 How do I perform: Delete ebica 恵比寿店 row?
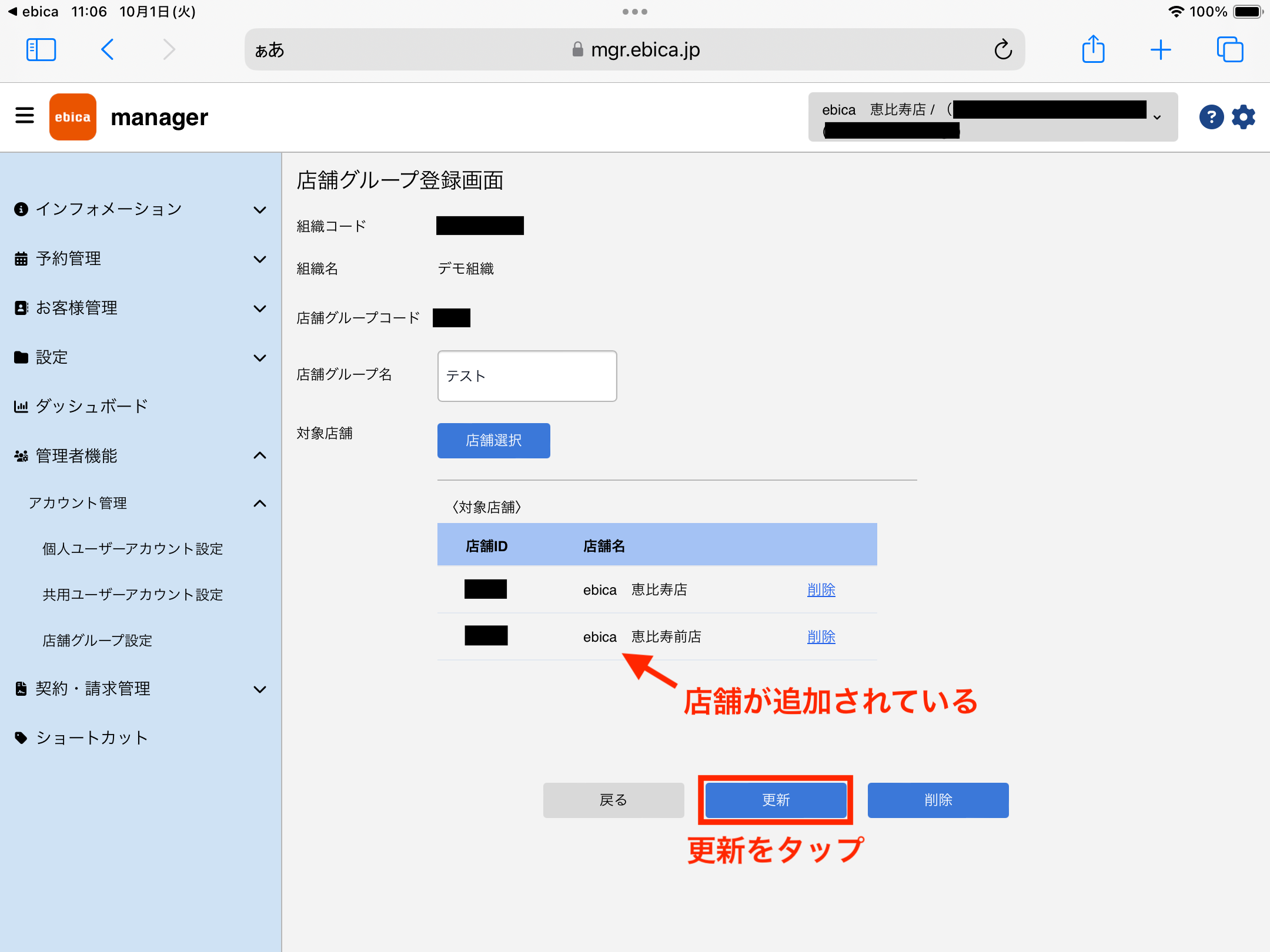click(821, 590)
